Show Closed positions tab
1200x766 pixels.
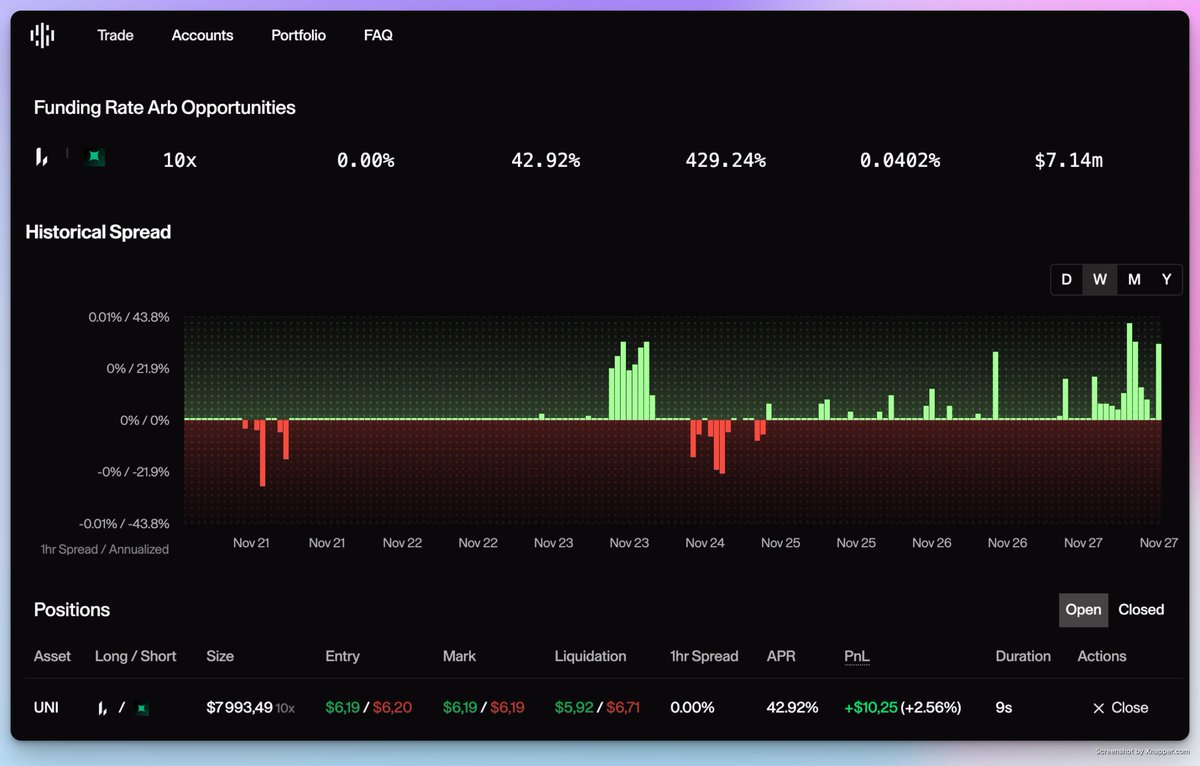(1141, 610)
